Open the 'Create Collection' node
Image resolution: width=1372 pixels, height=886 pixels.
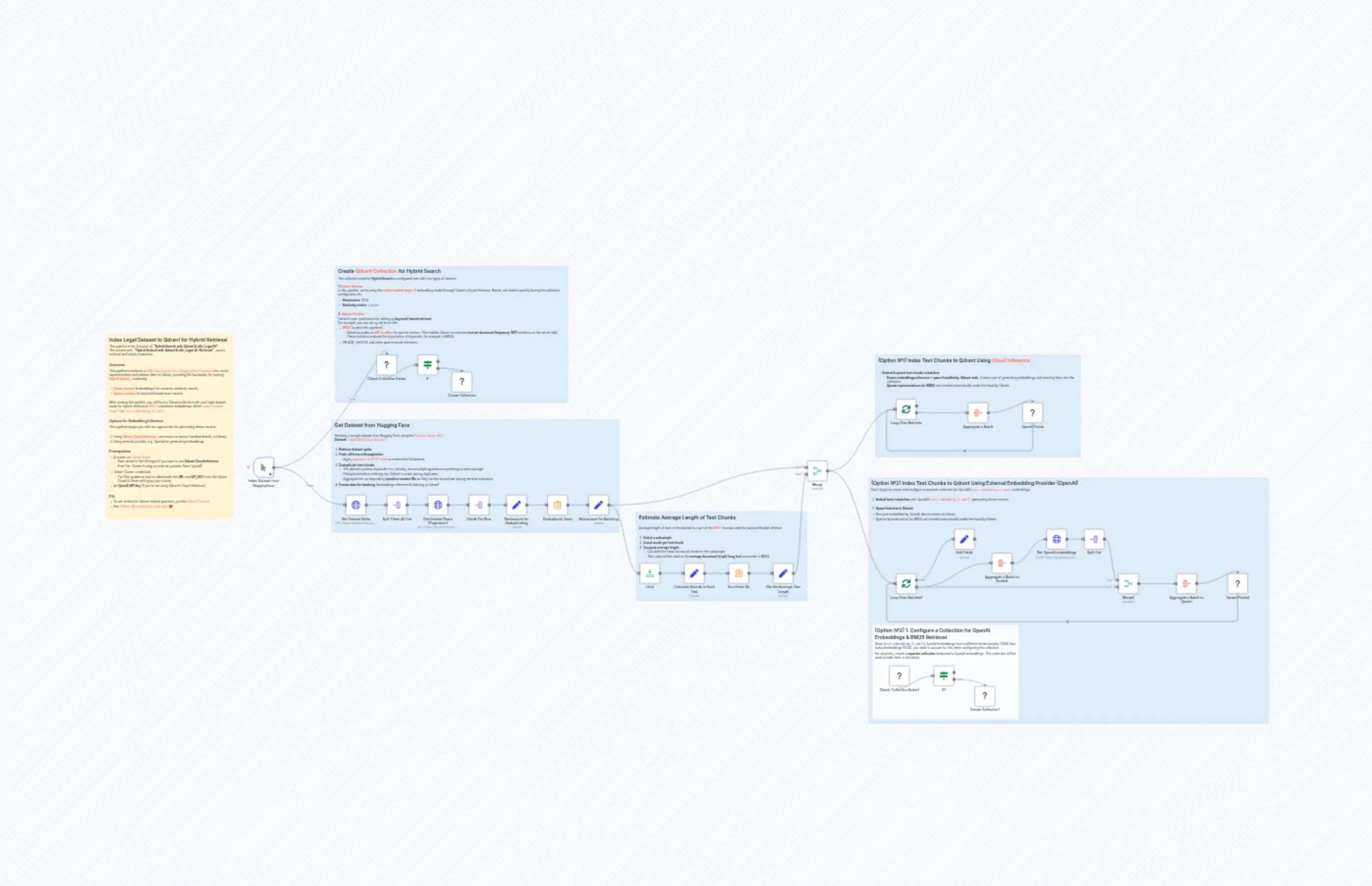coord(461,382)
